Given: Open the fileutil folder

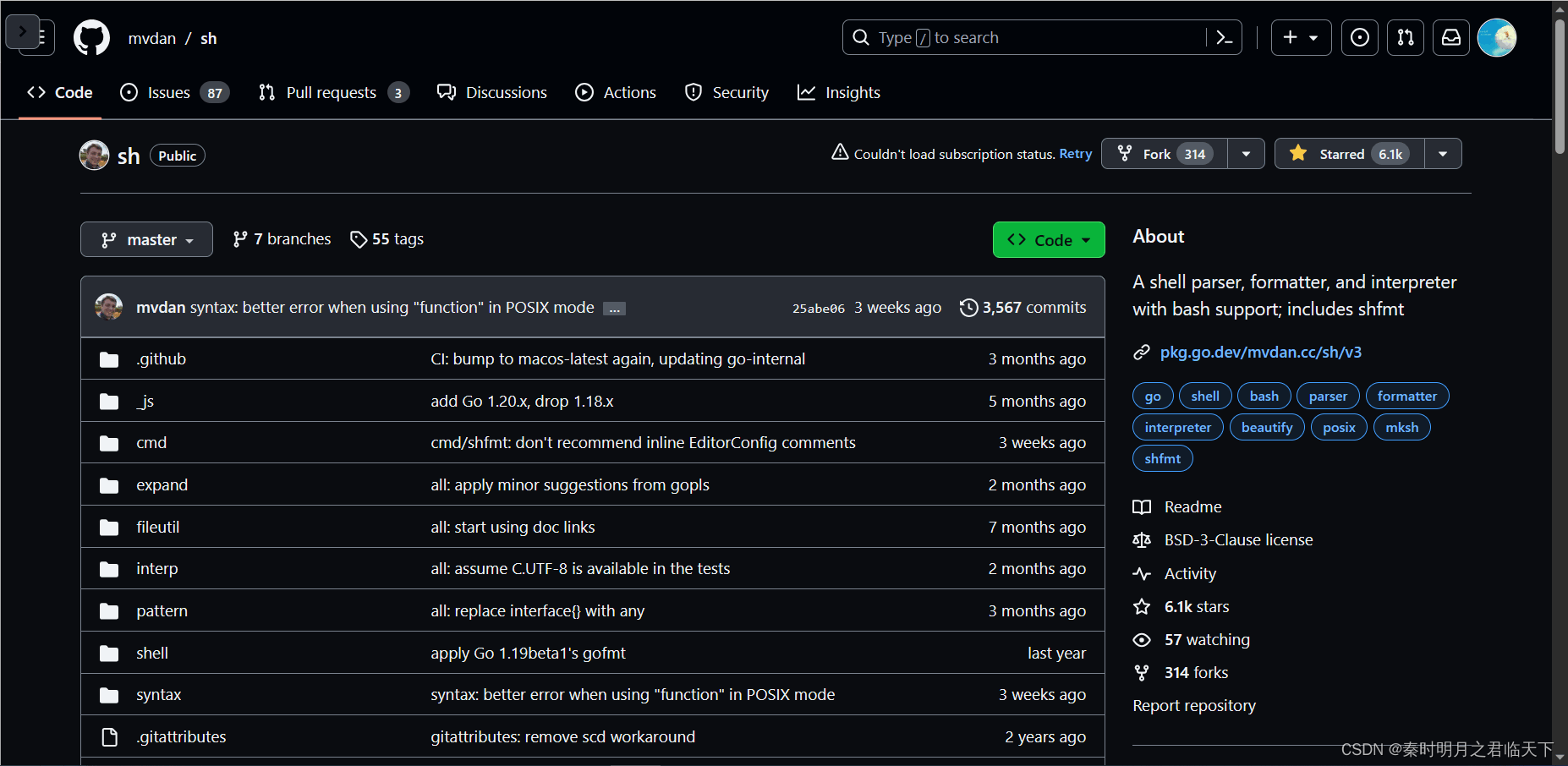Looking at the screenshot, I should tap(157, 527).
